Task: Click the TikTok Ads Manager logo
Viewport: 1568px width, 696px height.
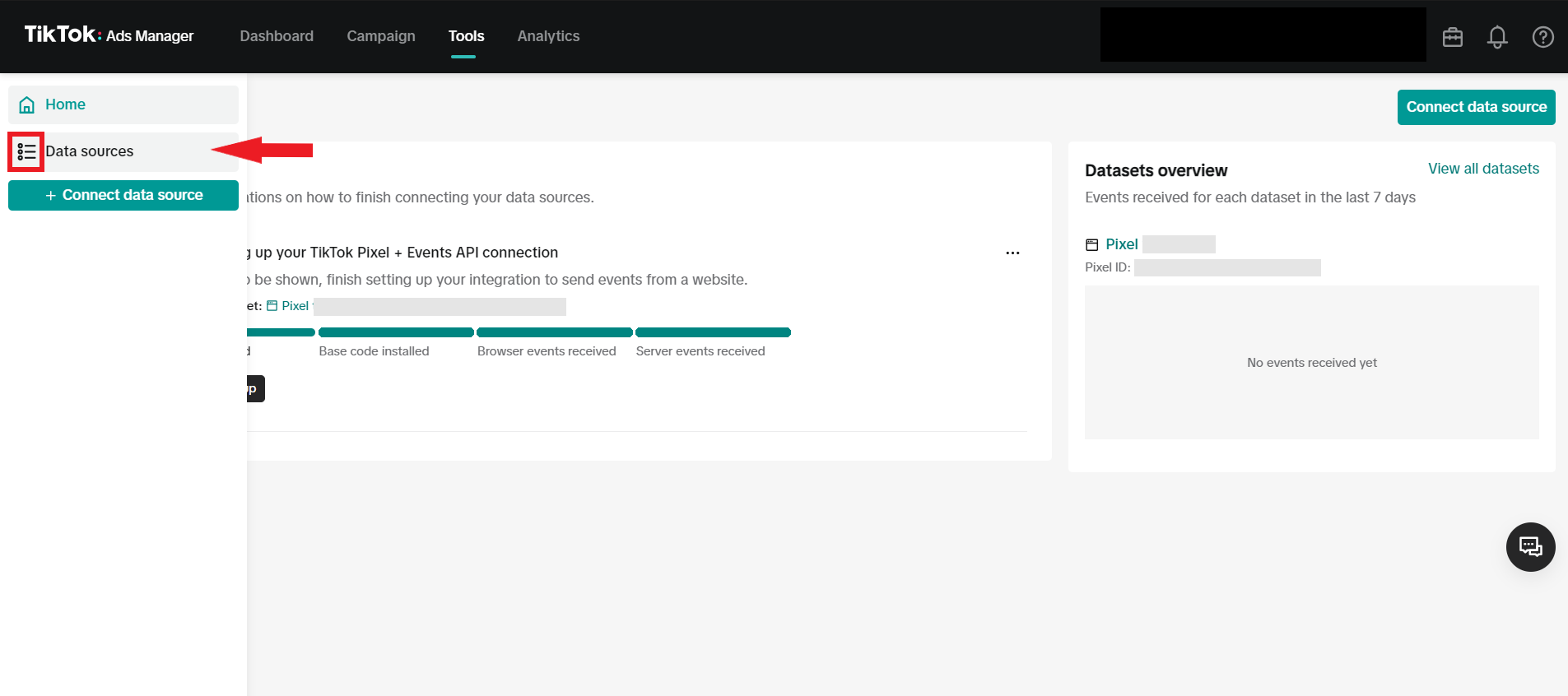Action: coord(109,35)
